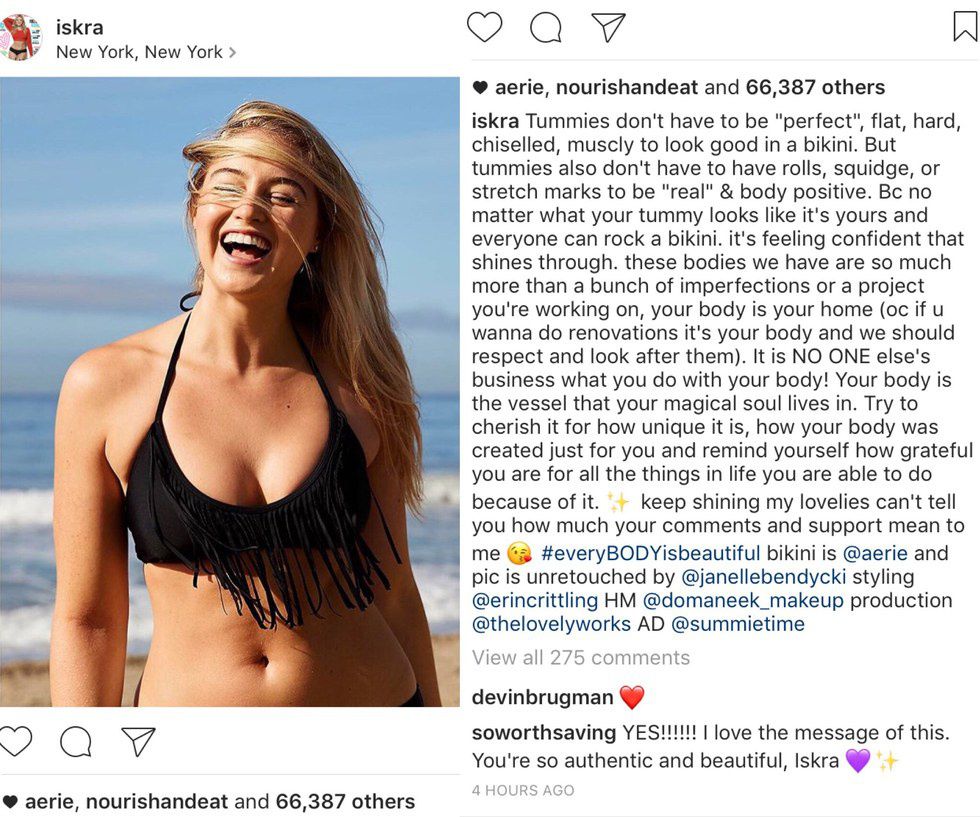
Task: Open iskra's profile picture avatar
Action: (x=21, y=37)
